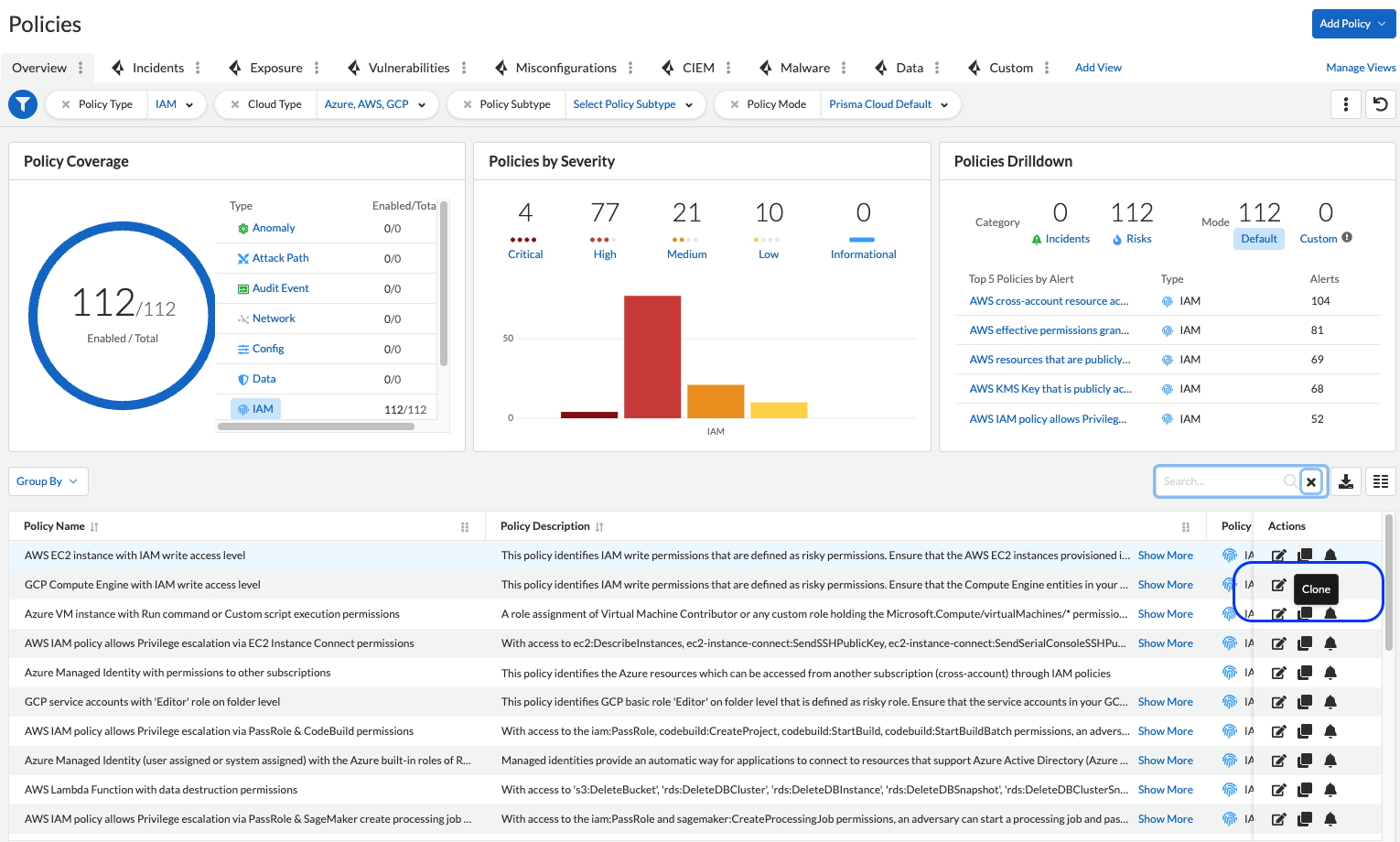Click bell icon for AWS Lambda data destruction policy
The height and width of the screenshot is (842, 1400).
coord(1330,790)
